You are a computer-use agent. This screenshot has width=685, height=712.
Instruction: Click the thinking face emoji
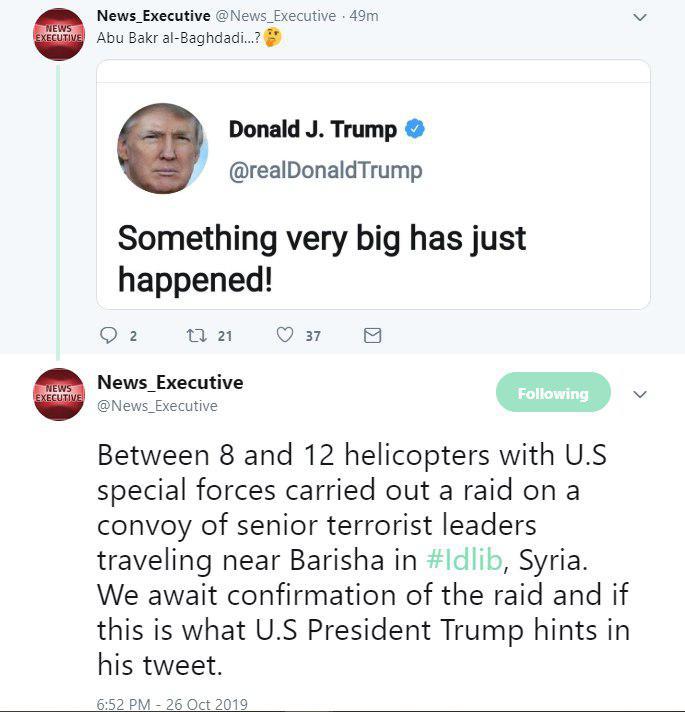pos(272,38)
